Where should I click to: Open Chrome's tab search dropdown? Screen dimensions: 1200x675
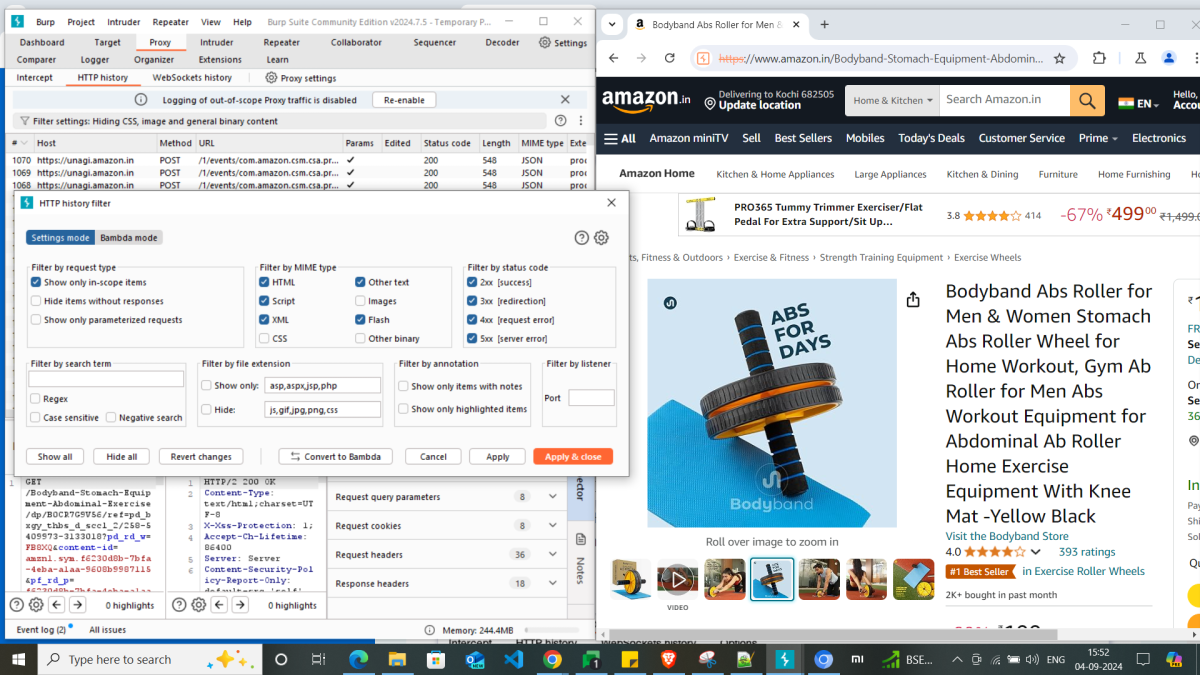[x=612, y=25]
